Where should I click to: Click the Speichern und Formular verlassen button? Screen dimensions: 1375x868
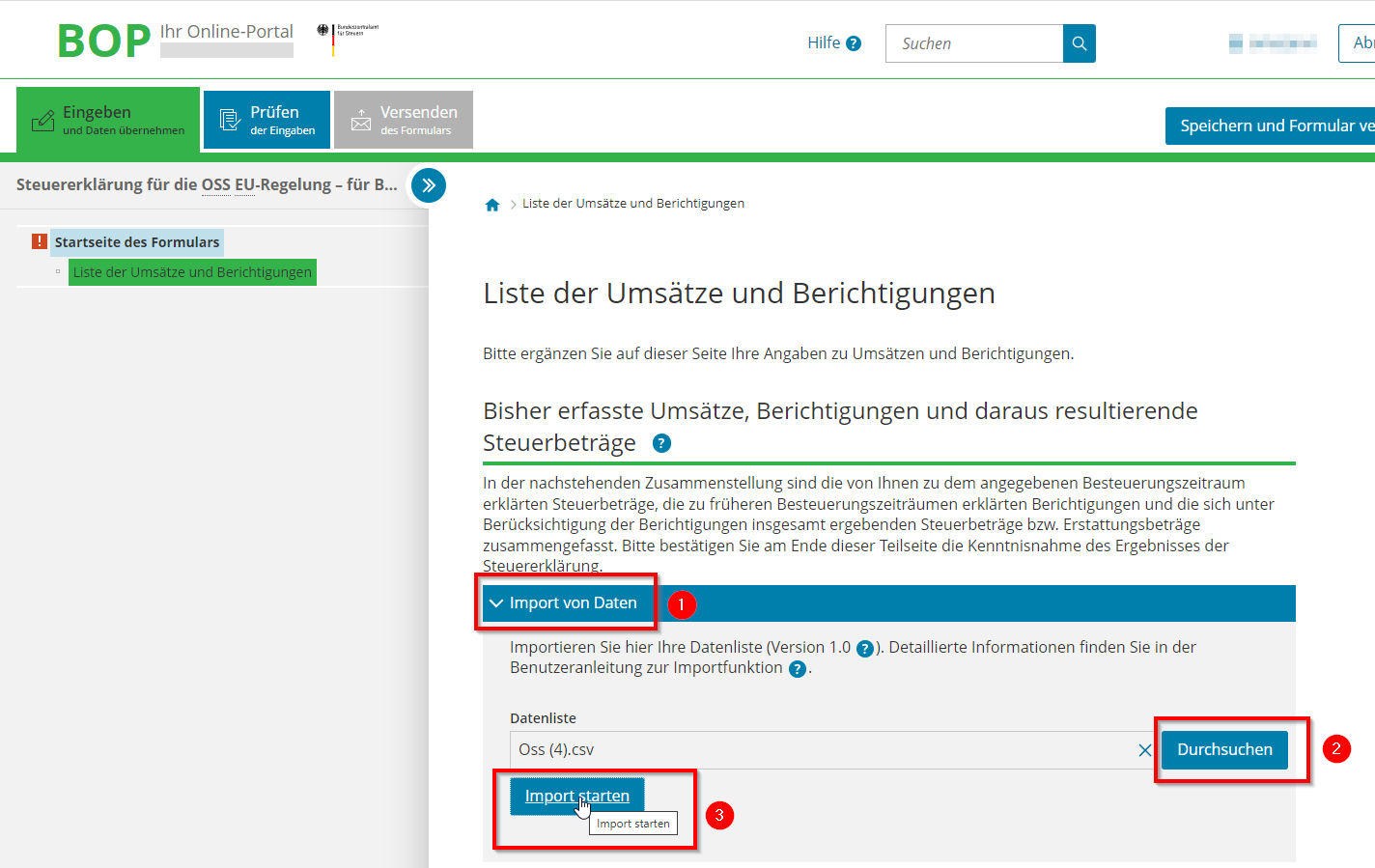point(1270,126)
